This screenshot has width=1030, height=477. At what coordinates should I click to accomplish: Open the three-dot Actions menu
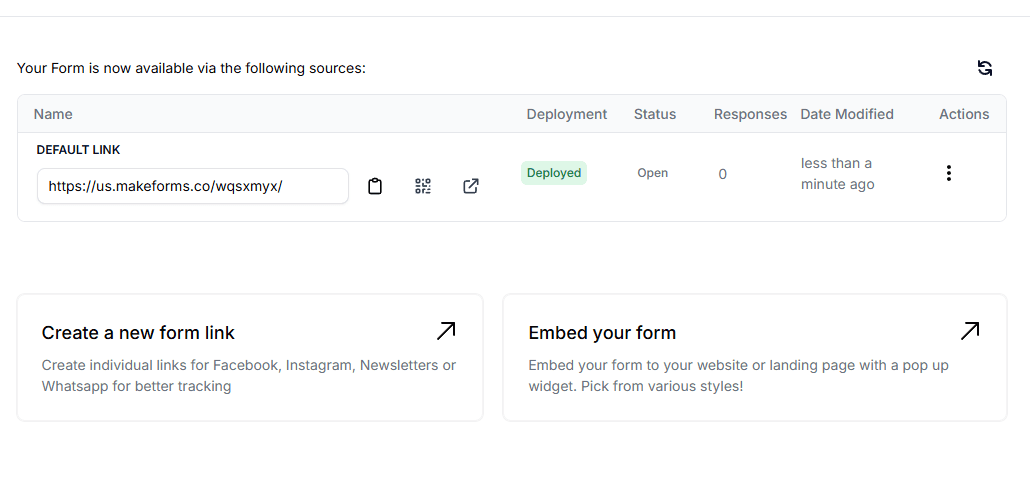pos(948,173)
